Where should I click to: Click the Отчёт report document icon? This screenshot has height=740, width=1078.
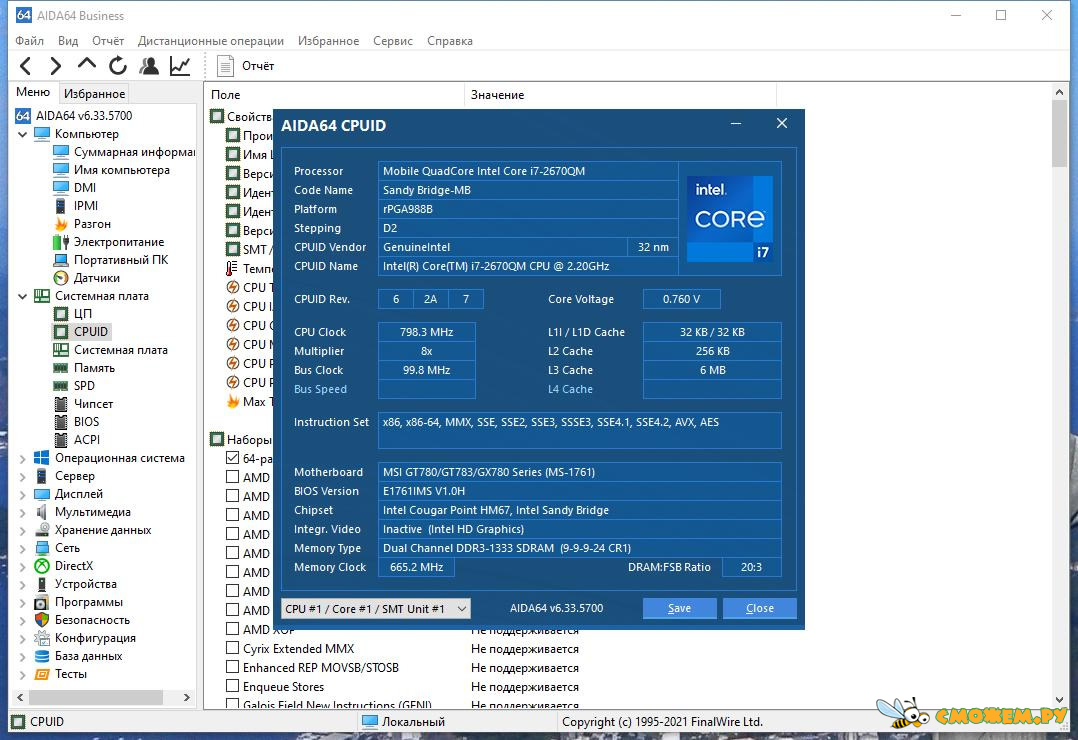point(225,66)
